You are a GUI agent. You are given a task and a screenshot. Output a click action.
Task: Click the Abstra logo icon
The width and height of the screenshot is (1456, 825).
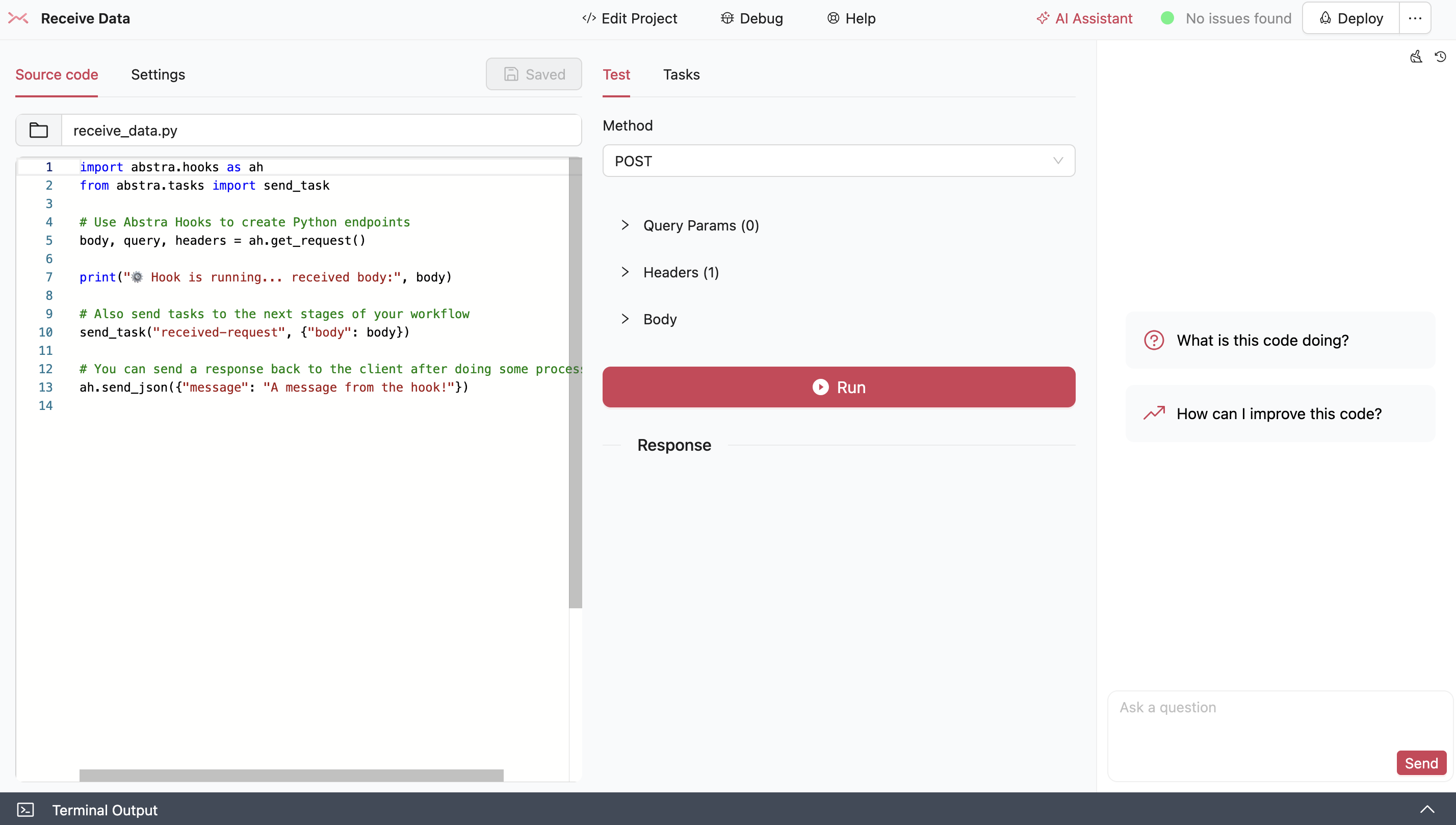[18, 18]
